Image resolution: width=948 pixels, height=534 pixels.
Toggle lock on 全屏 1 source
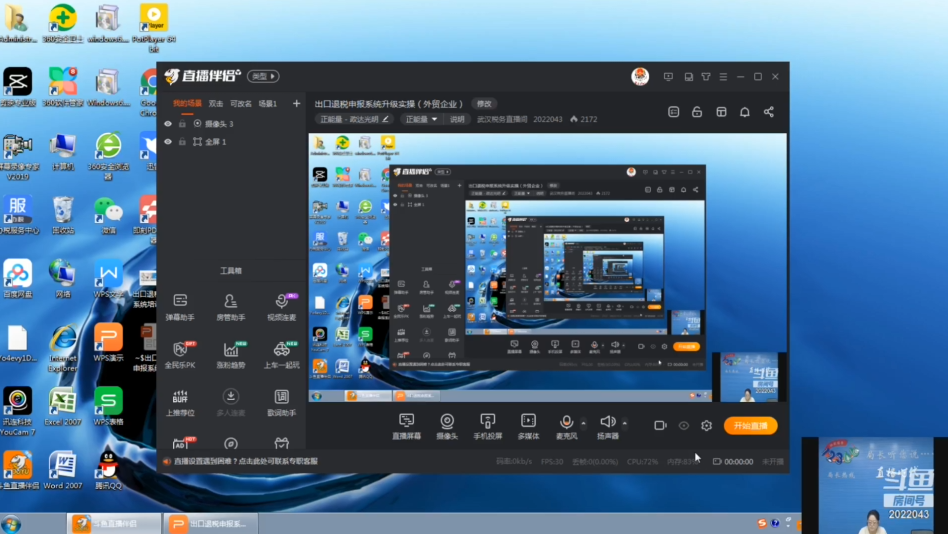[182, 142]
